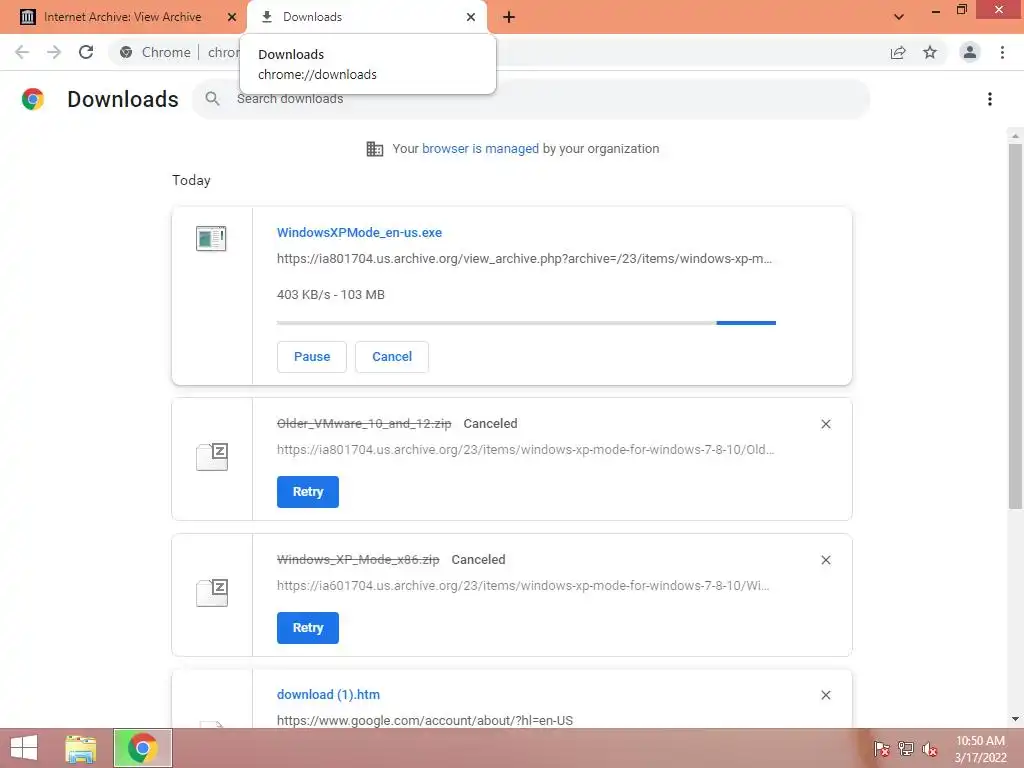Click the Older_VMware_10_and_12.zip file icon

pyautogui.click(x=212, y=456)
